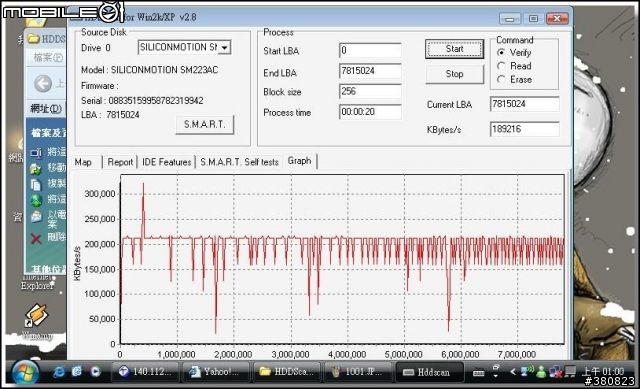Click the KBytes/s value field
The height and width of the screenshot is (389, 640).
(524, 129)
